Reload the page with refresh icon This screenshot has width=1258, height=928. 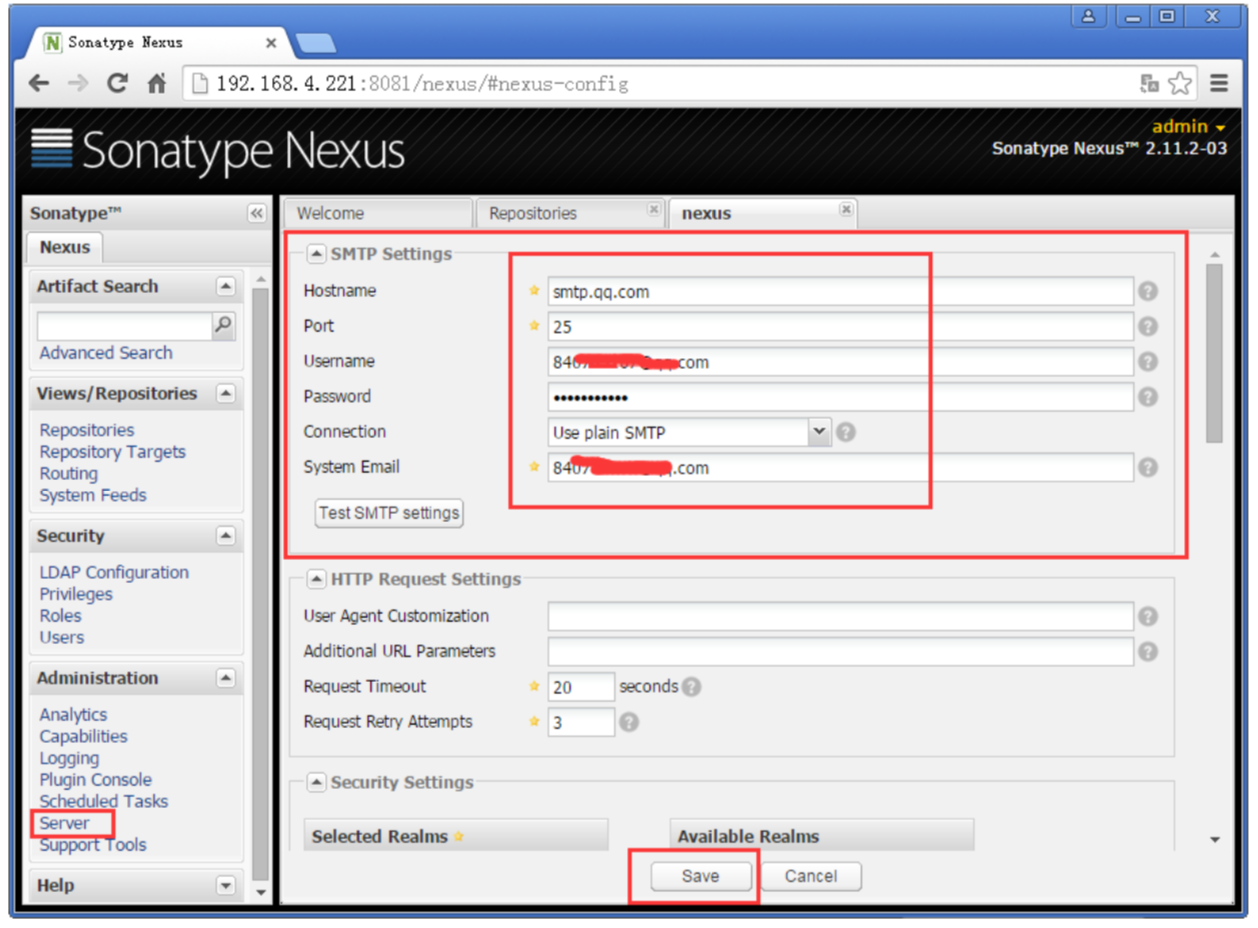[118, 84]
